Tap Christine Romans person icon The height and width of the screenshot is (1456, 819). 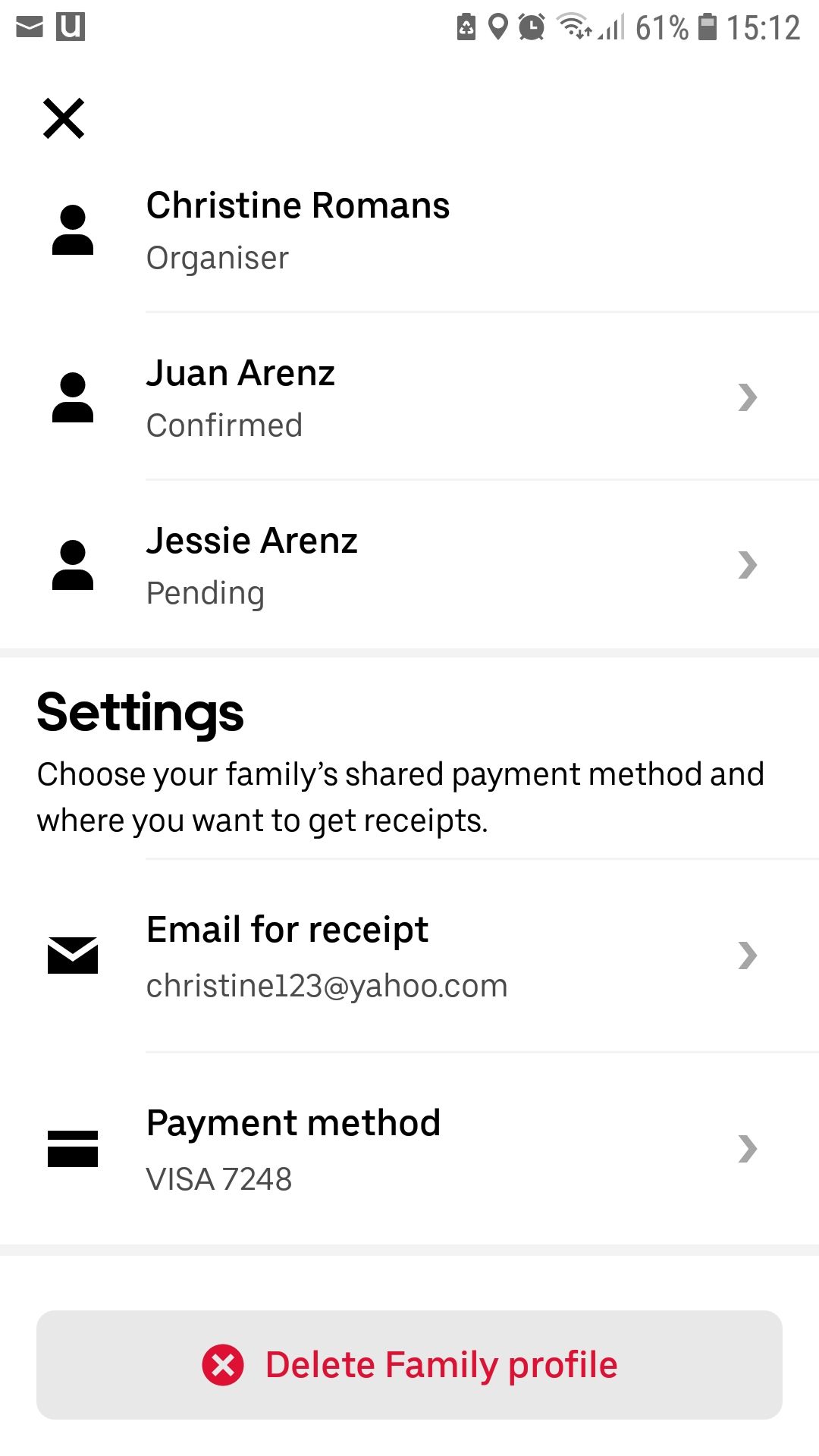click(73, 230)
